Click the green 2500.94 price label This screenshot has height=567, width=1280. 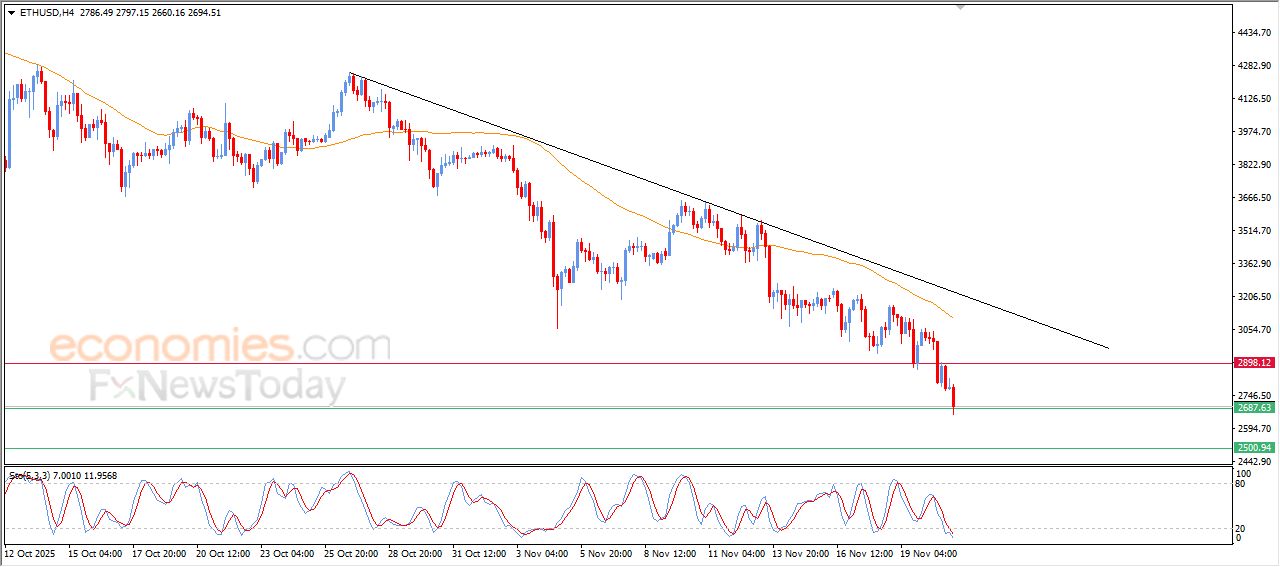point(1253,448)
